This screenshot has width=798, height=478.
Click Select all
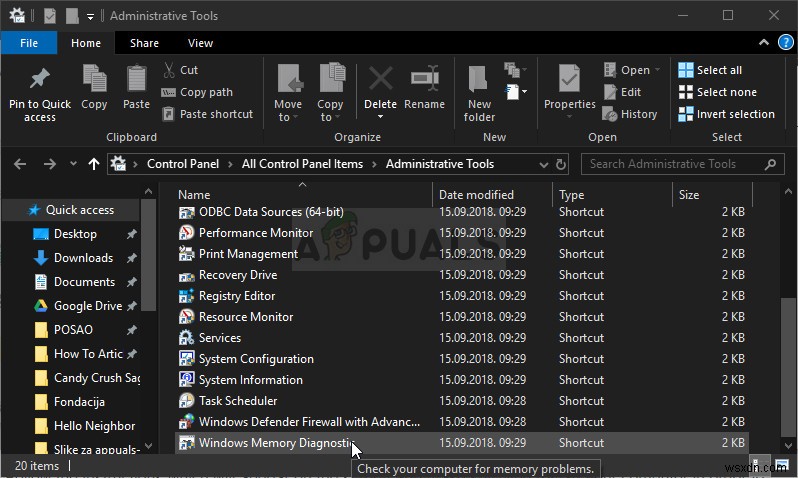point(710,70)
